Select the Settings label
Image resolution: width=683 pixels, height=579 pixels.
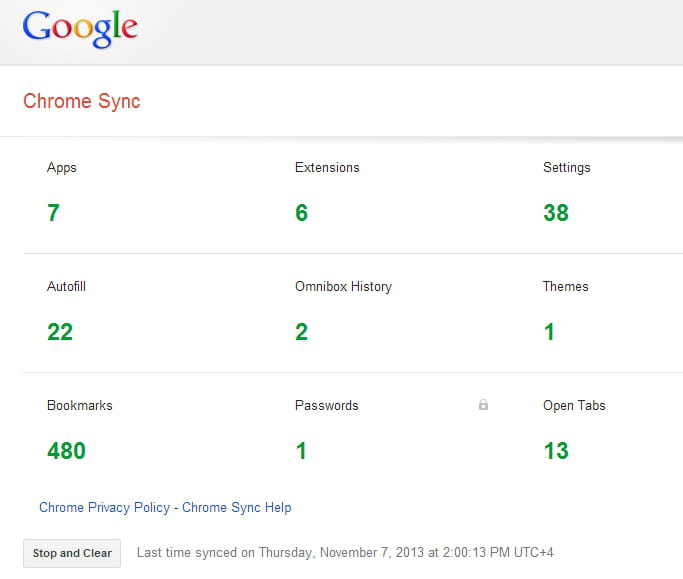tap(567, 168)
